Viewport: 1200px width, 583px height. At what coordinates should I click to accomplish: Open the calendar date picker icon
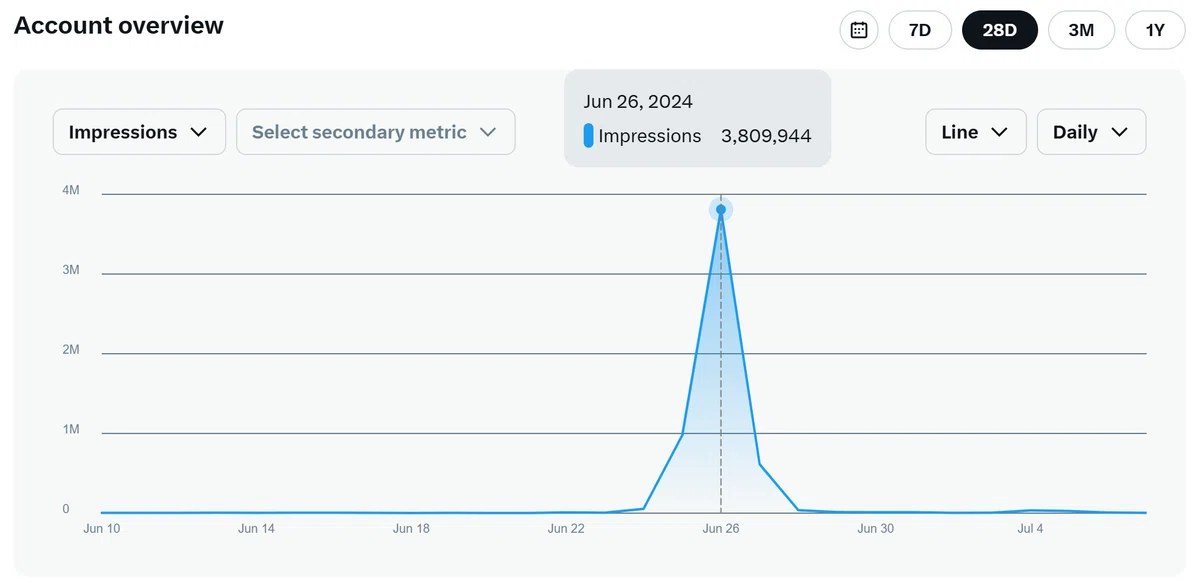(859, 30)
